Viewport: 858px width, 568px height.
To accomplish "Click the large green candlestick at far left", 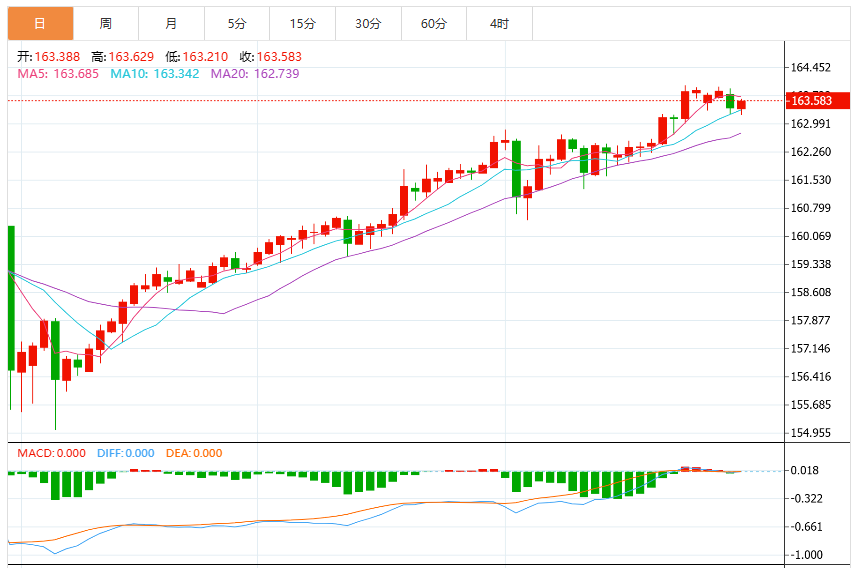I will click(x=11, y=298).
